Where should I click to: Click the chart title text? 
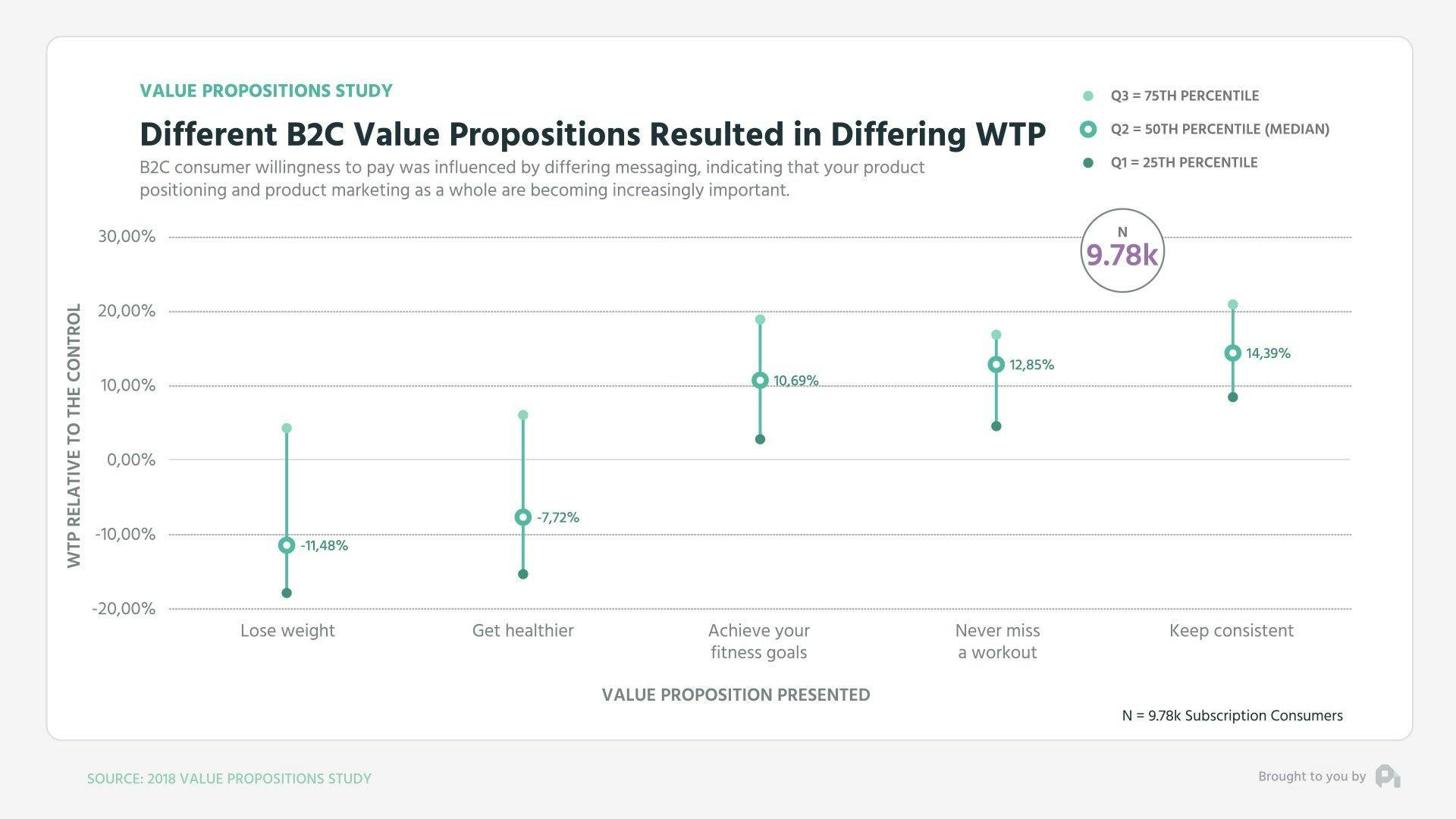[x=592, y=134]
